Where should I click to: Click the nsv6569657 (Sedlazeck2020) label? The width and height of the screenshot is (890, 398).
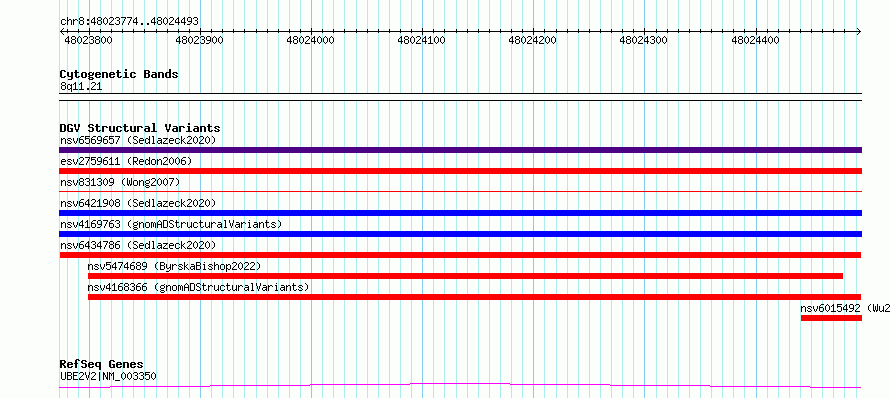(x=138, y=140)
